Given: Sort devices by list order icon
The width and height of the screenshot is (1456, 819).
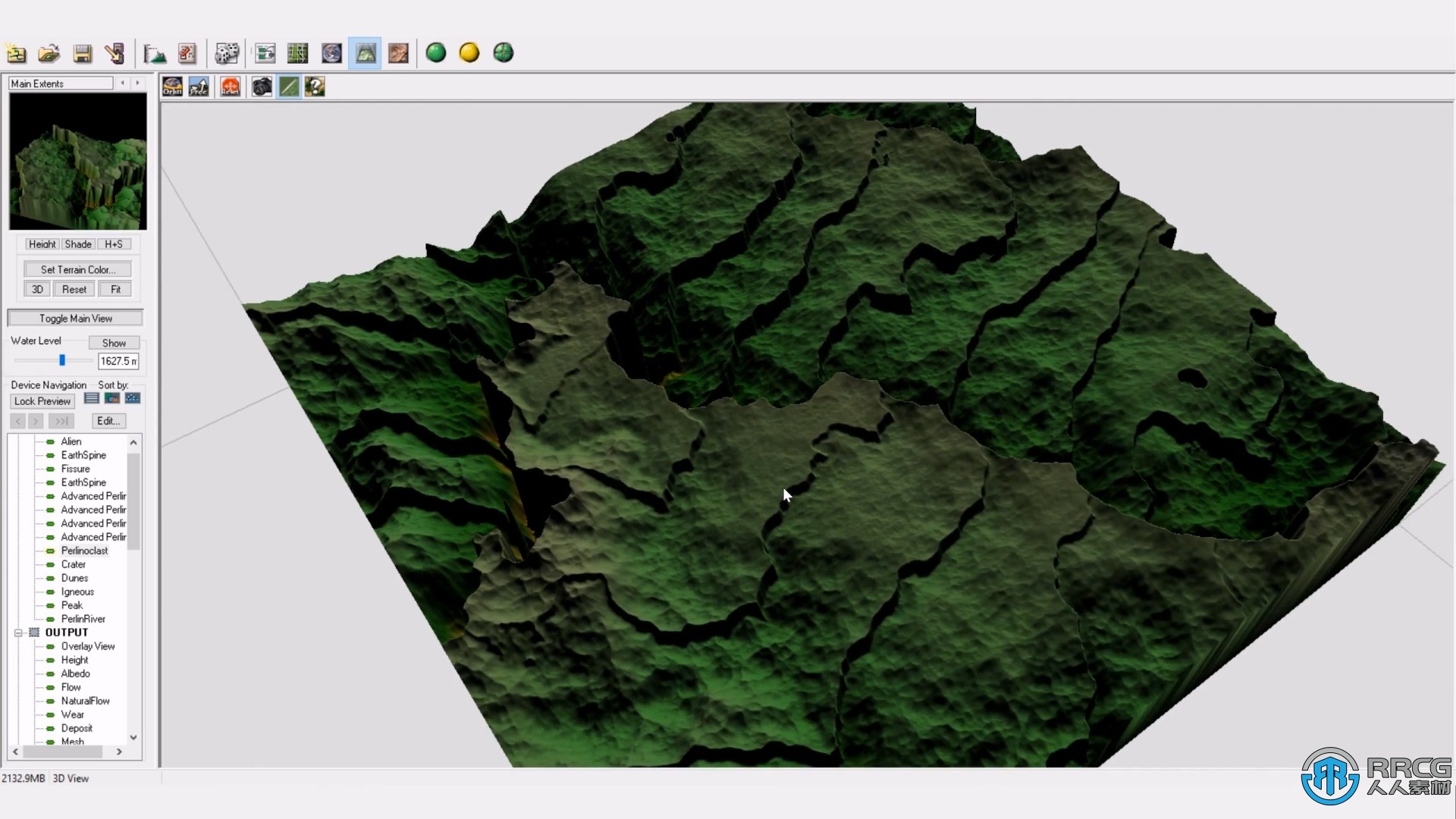Looking at the screenshot, I should point(92,398).
